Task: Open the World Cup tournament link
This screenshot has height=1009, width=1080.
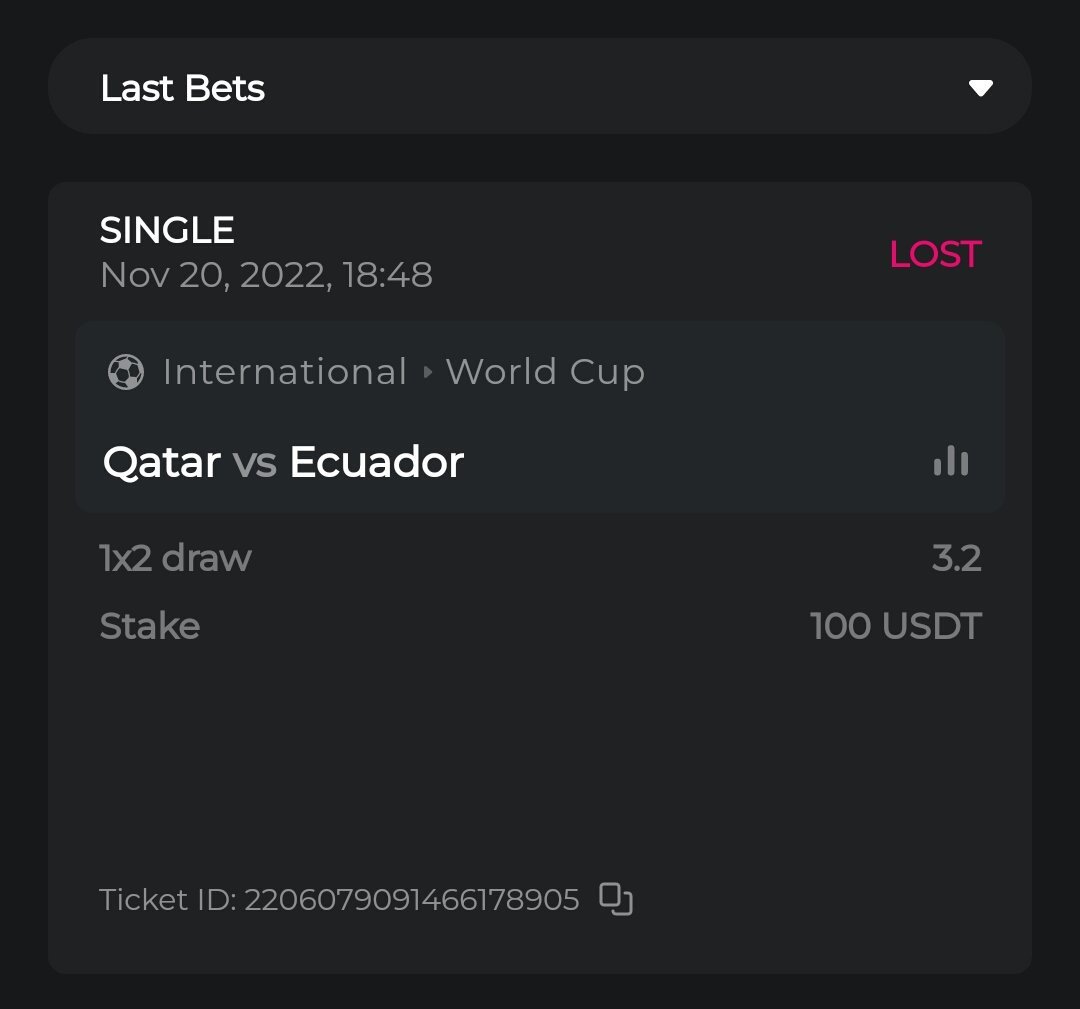Action: [545, 372]
